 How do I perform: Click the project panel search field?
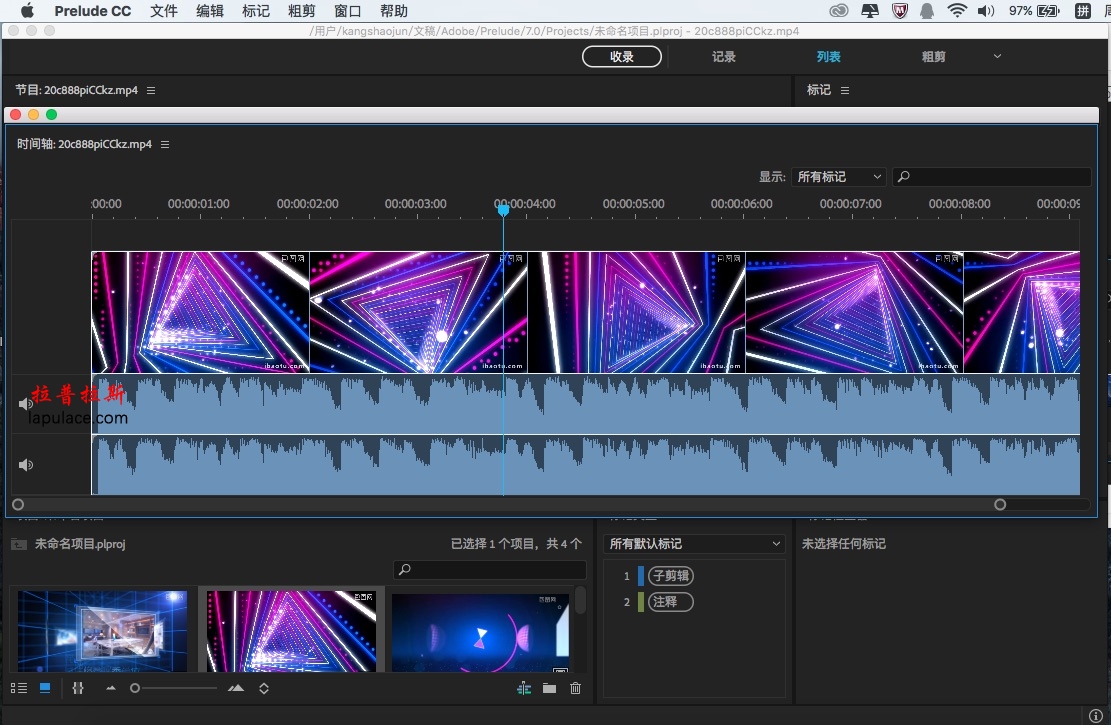[490, 569]
